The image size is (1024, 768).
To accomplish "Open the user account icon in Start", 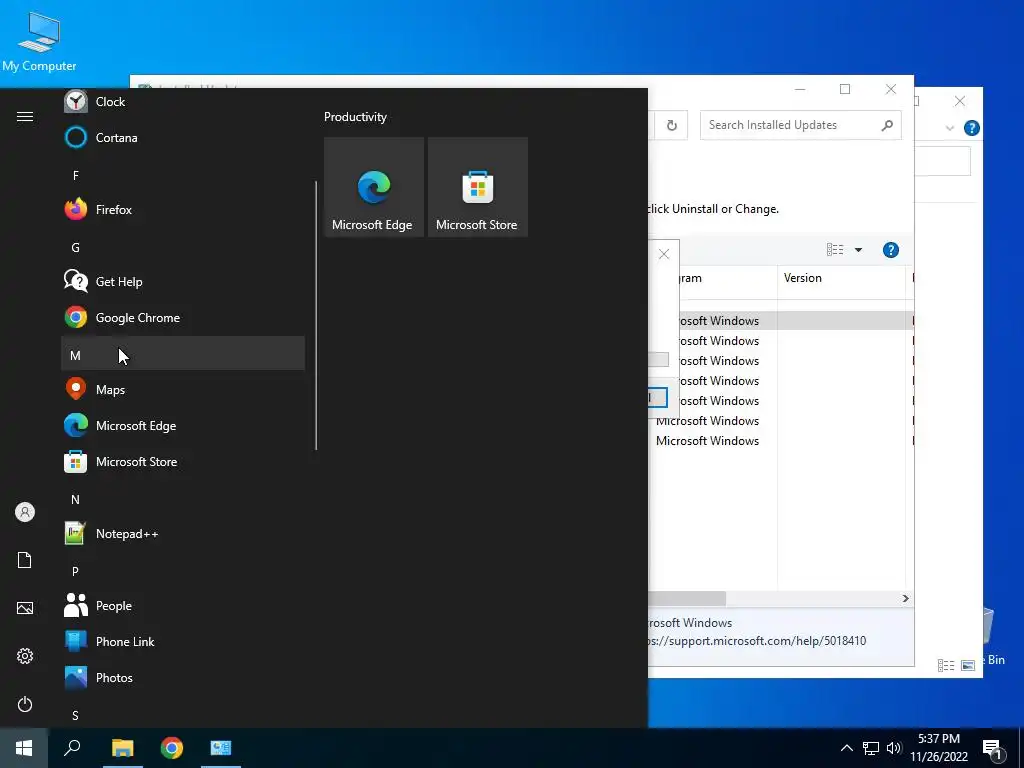I will 25,512.
